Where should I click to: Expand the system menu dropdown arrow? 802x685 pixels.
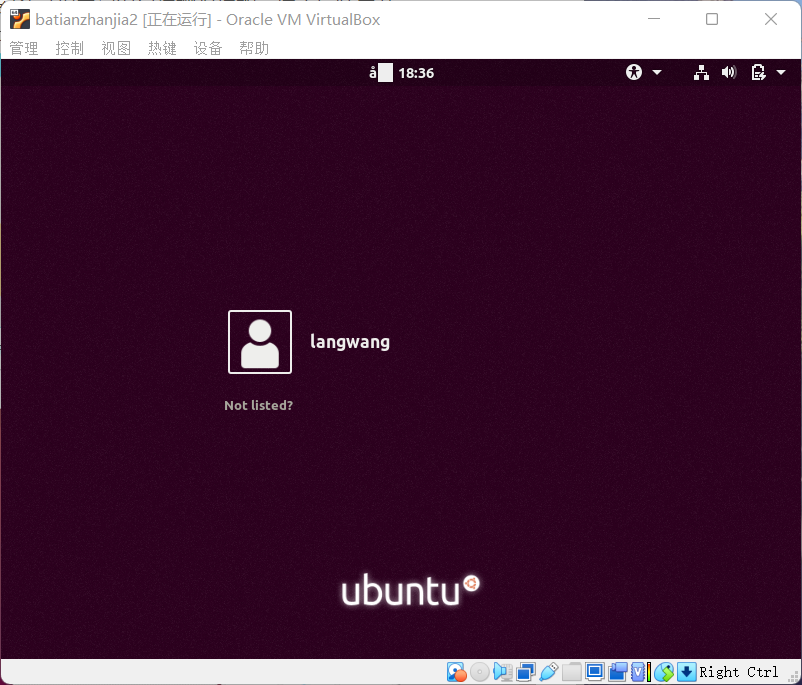pyautogui.click(x=781, y=73)
